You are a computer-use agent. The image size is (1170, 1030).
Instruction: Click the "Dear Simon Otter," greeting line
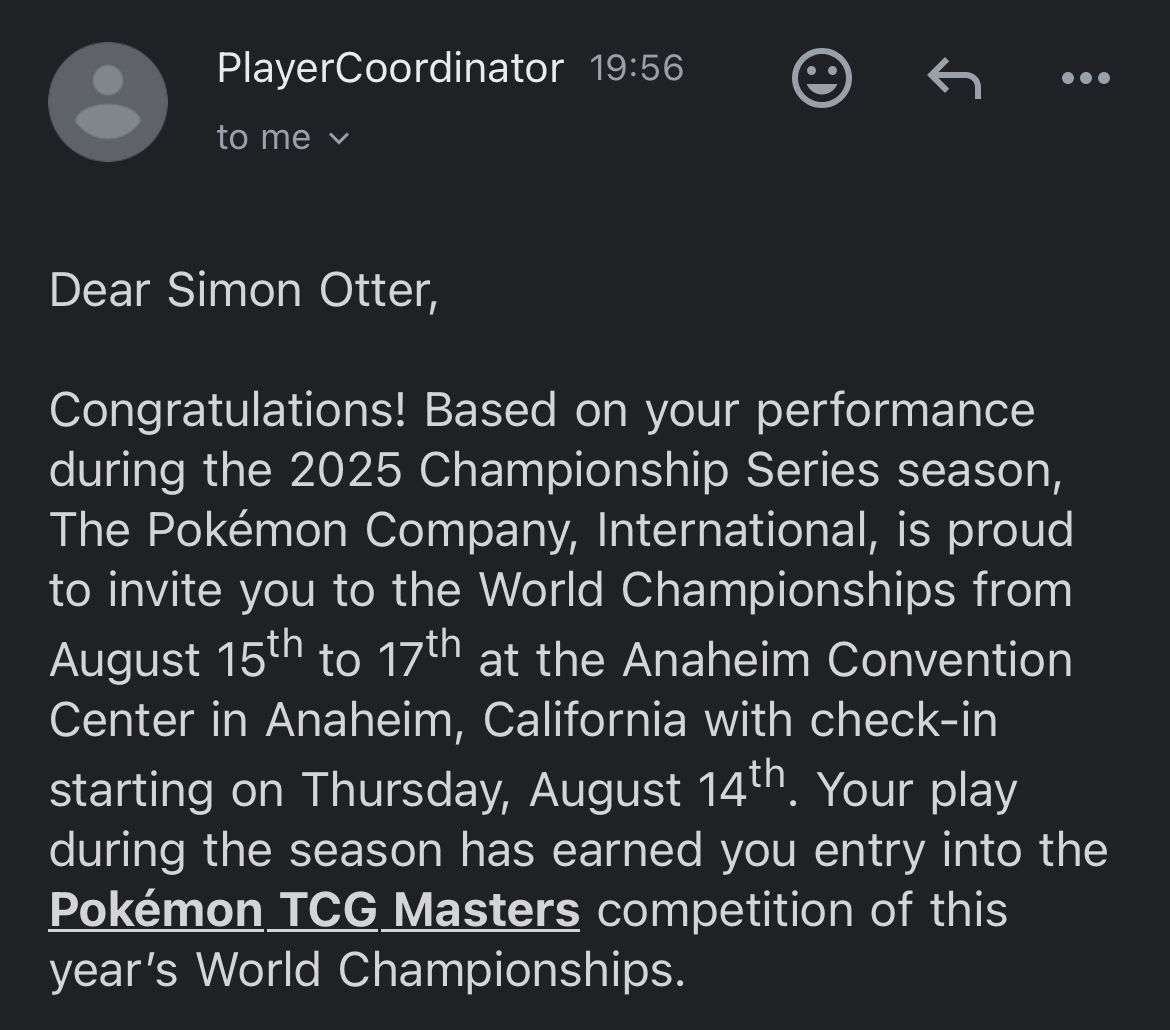point(243,291)
